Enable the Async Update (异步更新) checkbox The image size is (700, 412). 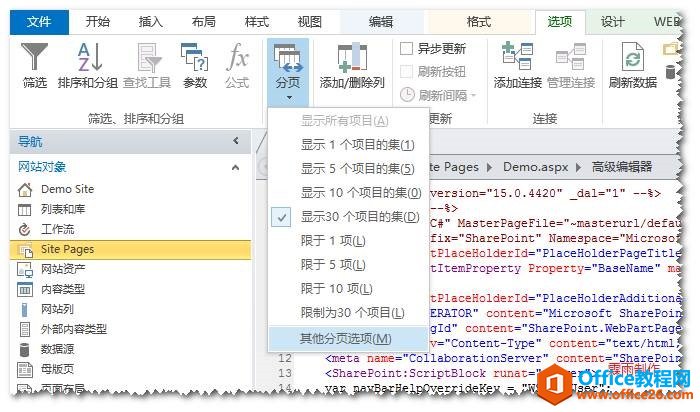point(406,48)
